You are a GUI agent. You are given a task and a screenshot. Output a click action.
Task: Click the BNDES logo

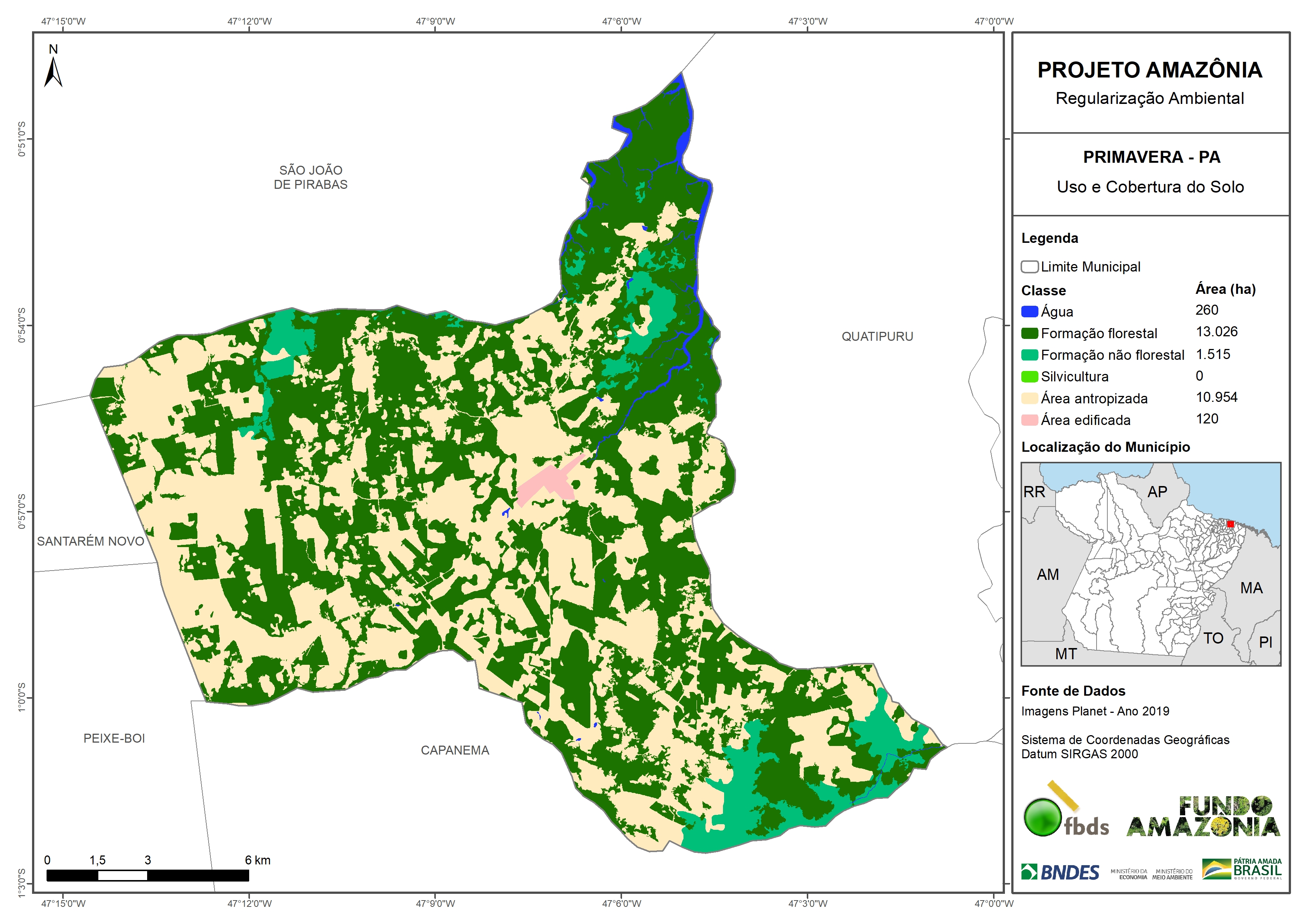point(1060,872)
